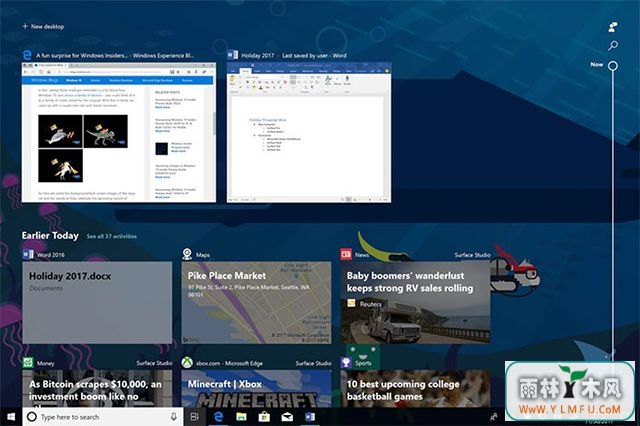Click the New desktop button
Viewport: 640px width, 426px height.
43,27
